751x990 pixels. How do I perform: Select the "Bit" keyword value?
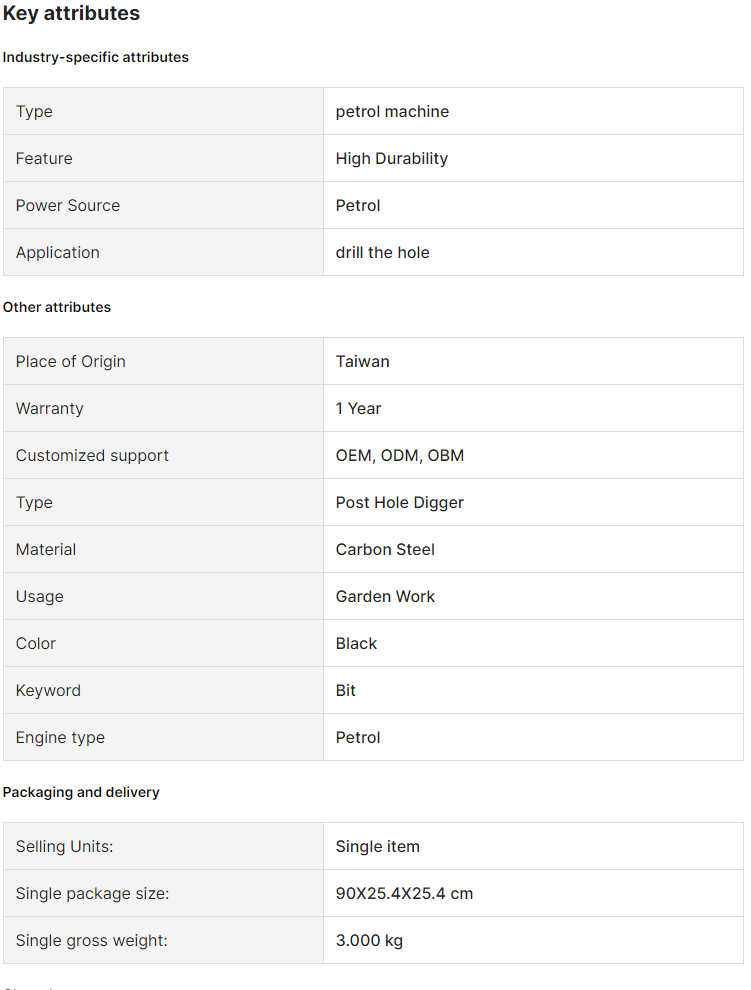[345, 690]
